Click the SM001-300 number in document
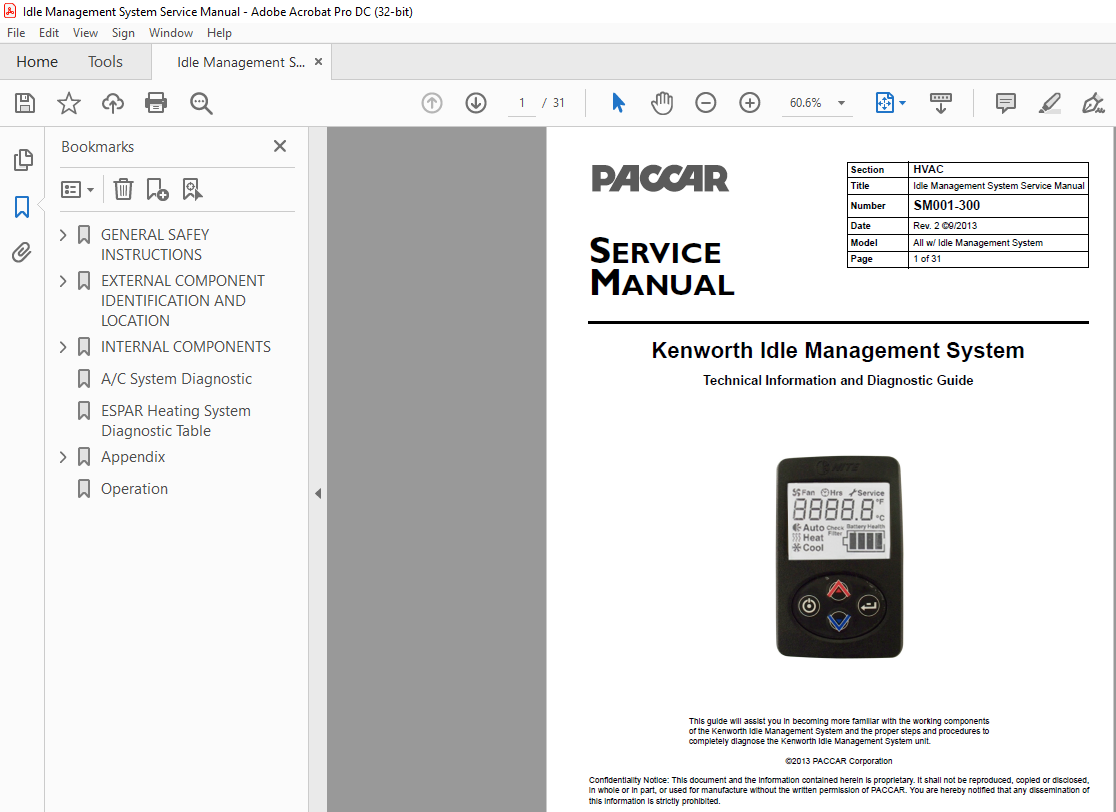The image size is (1116, 812). coord(947,206)
